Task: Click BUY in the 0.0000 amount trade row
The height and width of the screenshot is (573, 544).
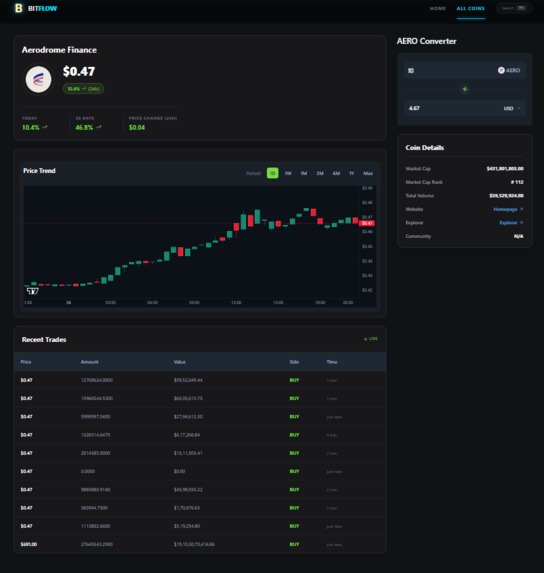Action: pyautogui.click(x=294, y=471)
